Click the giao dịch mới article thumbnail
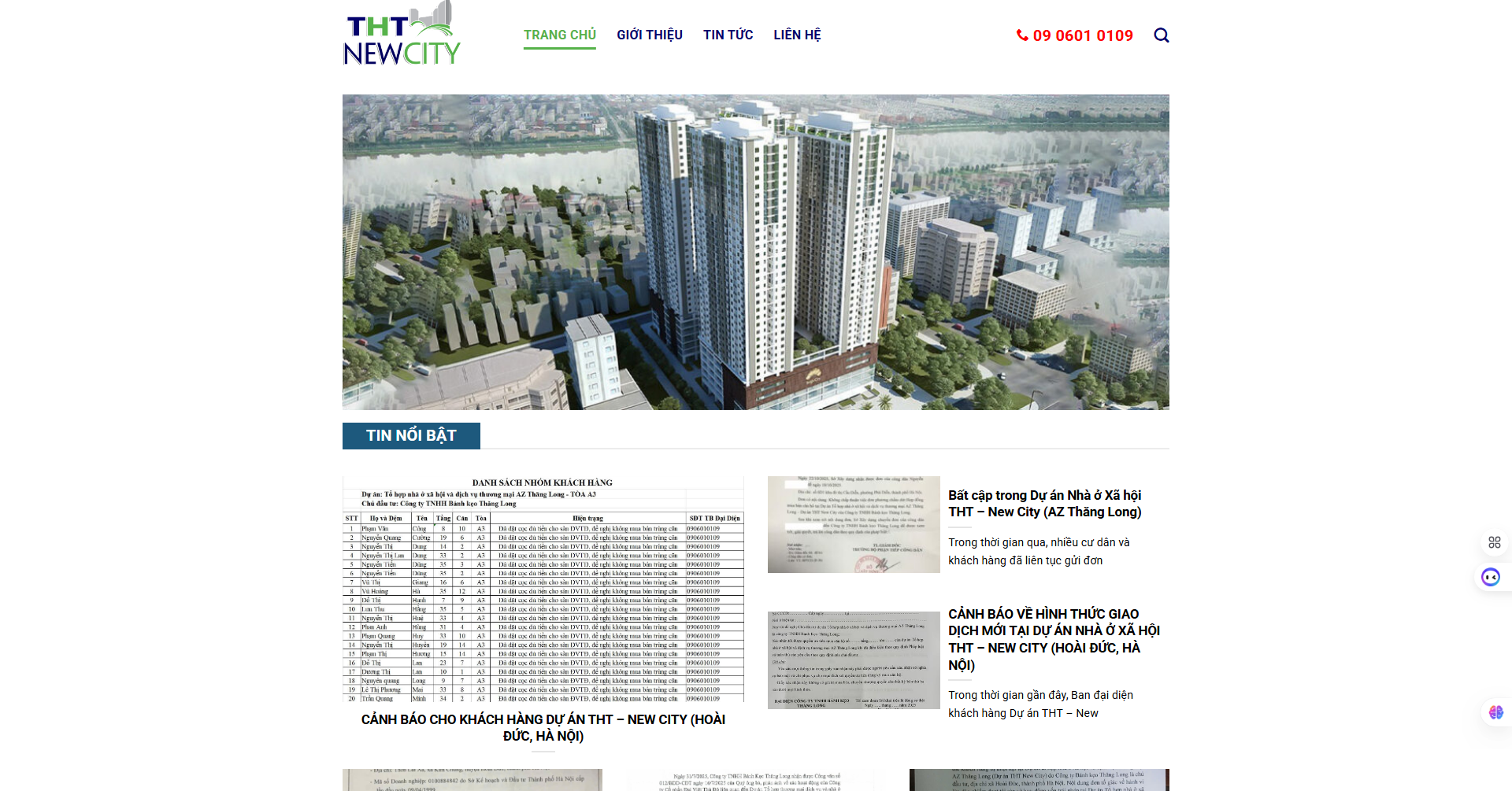Image resolution: width=1512 pixels, height=791 pixels. click(854, 660)
